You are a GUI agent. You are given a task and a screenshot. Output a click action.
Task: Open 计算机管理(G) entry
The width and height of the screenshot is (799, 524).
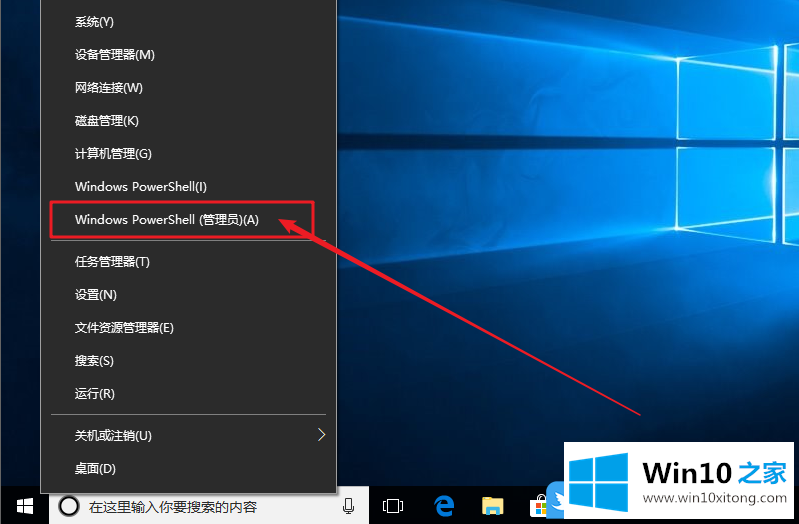click(x=189, y=153)
